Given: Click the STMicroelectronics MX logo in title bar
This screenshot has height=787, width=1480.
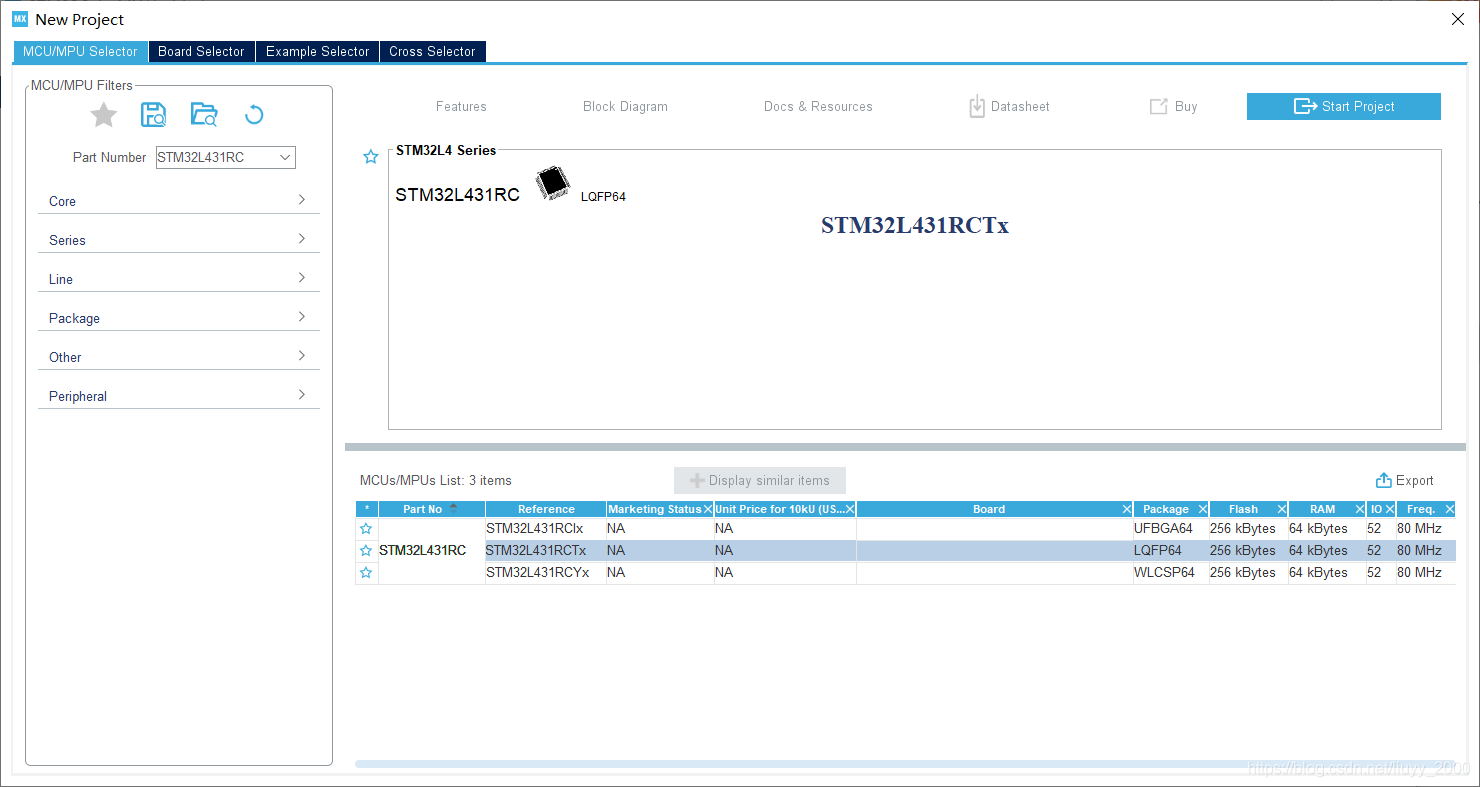Looking at the screenshot, I should [20, 19].
